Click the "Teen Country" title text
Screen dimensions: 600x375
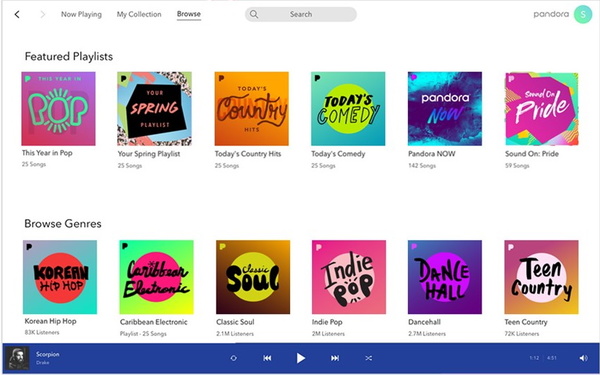point(526,322)
